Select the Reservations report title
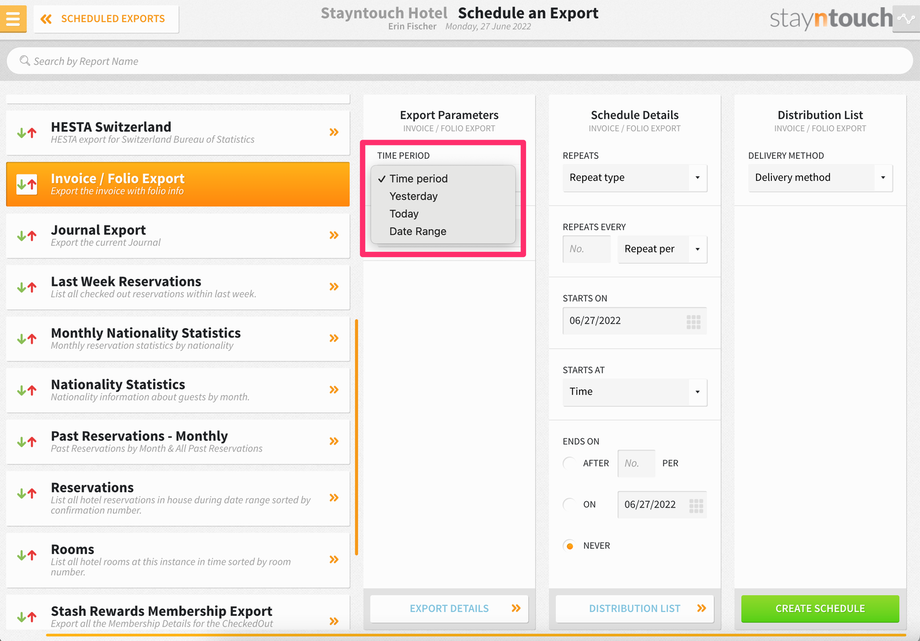 pyautogui.click(x=92, y=488)
